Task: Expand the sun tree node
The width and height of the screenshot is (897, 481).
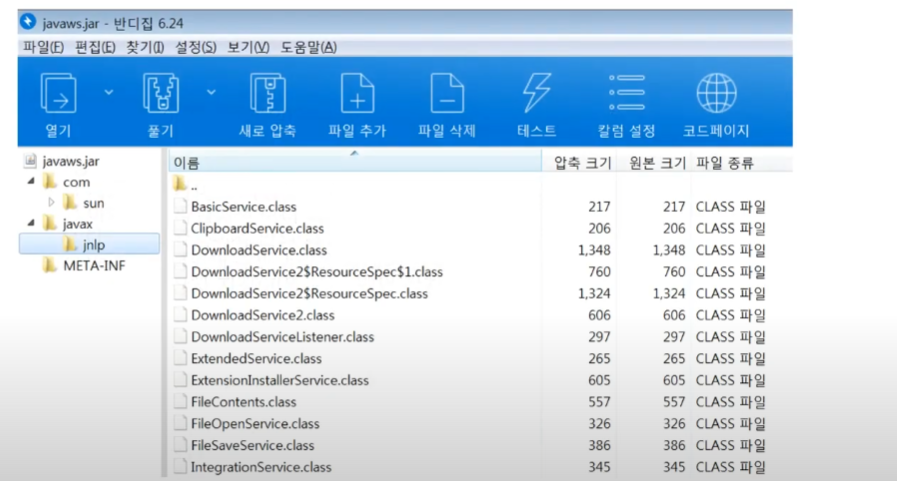Action: click(51, 202)
